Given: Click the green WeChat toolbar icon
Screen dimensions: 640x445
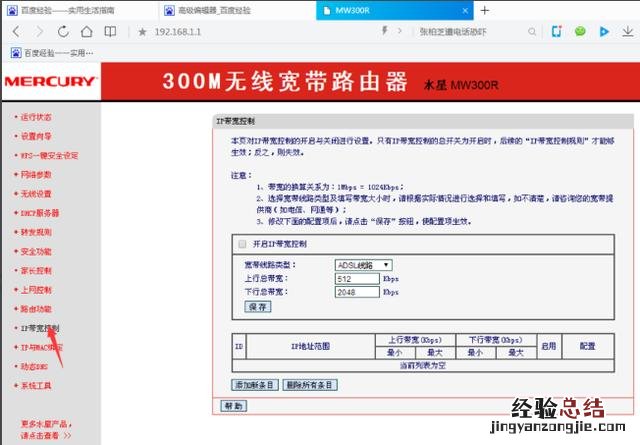Looking at the screenshot, I should 580,31.
